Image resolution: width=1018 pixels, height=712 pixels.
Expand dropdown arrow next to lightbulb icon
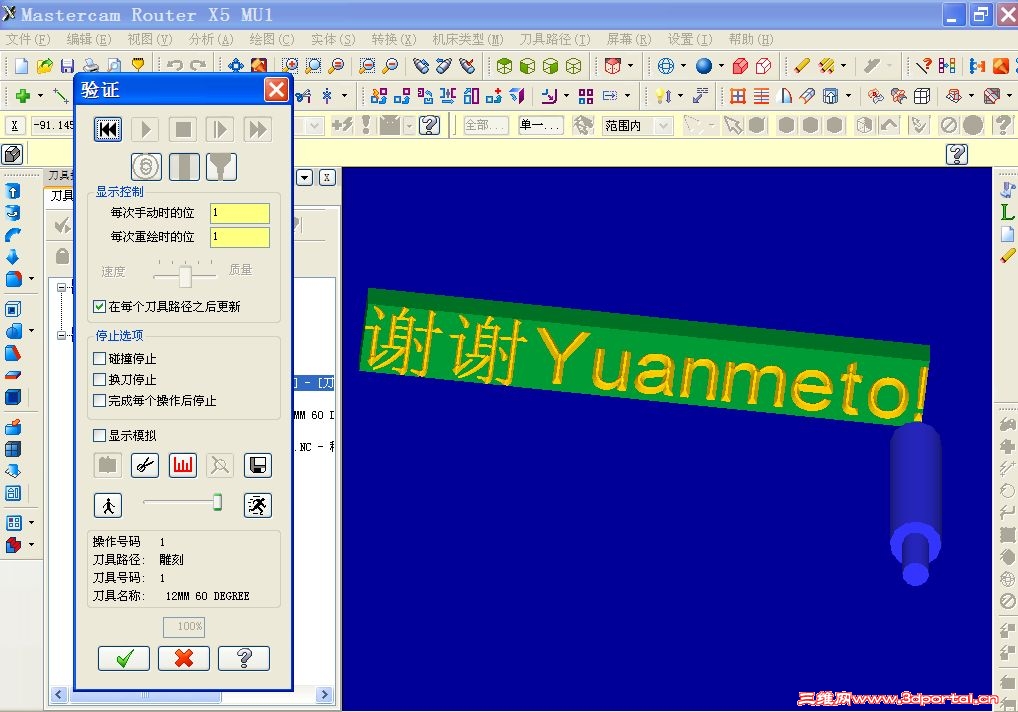680,96
